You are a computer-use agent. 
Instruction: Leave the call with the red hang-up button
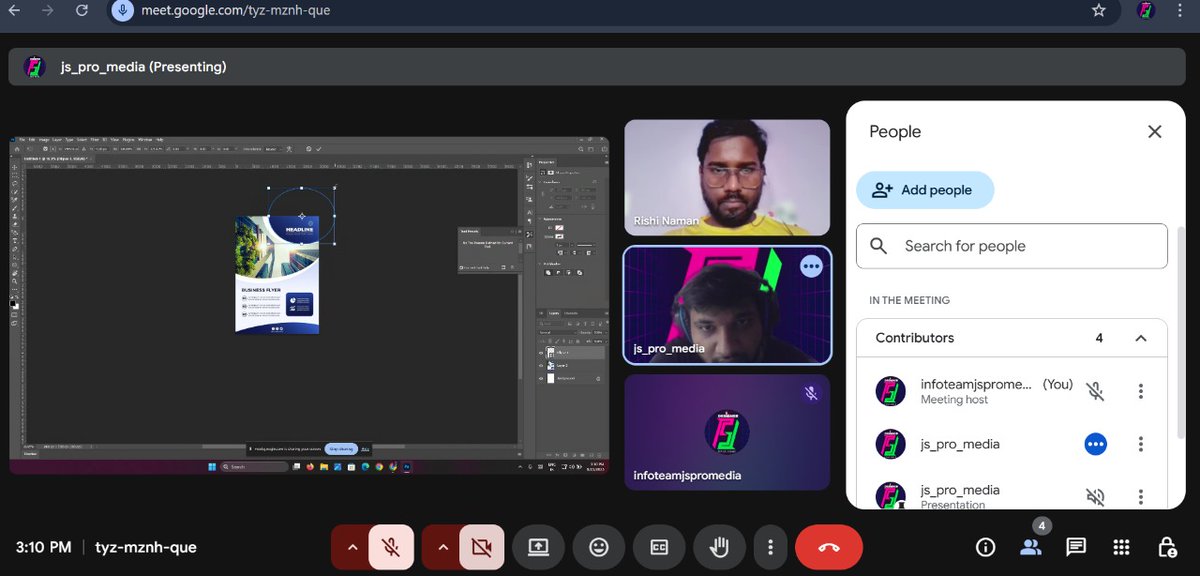pyautogui.click(x=829, y=547)
